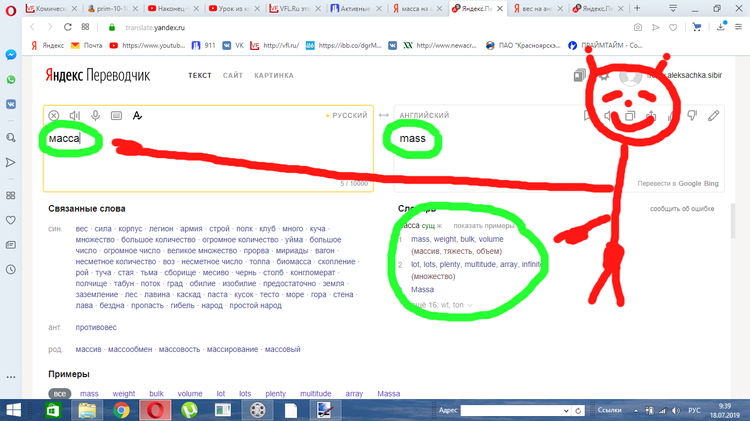
Task: Filter examples by 'plenty'
Action: [x=276, y=394]
